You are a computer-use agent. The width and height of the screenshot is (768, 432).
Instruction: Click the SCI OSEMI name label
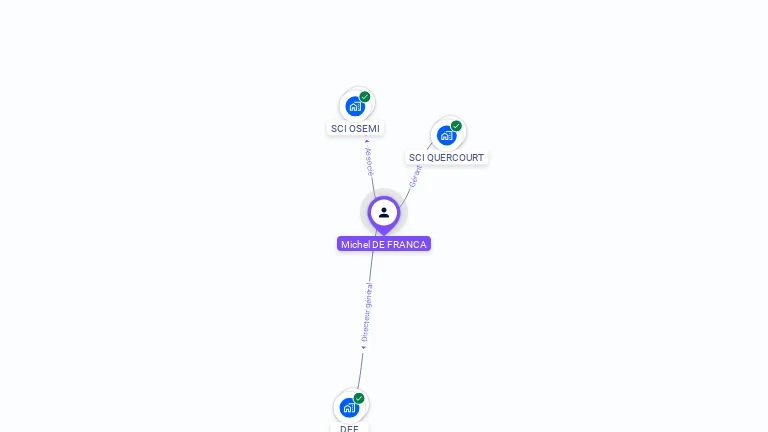click(355, 128)
